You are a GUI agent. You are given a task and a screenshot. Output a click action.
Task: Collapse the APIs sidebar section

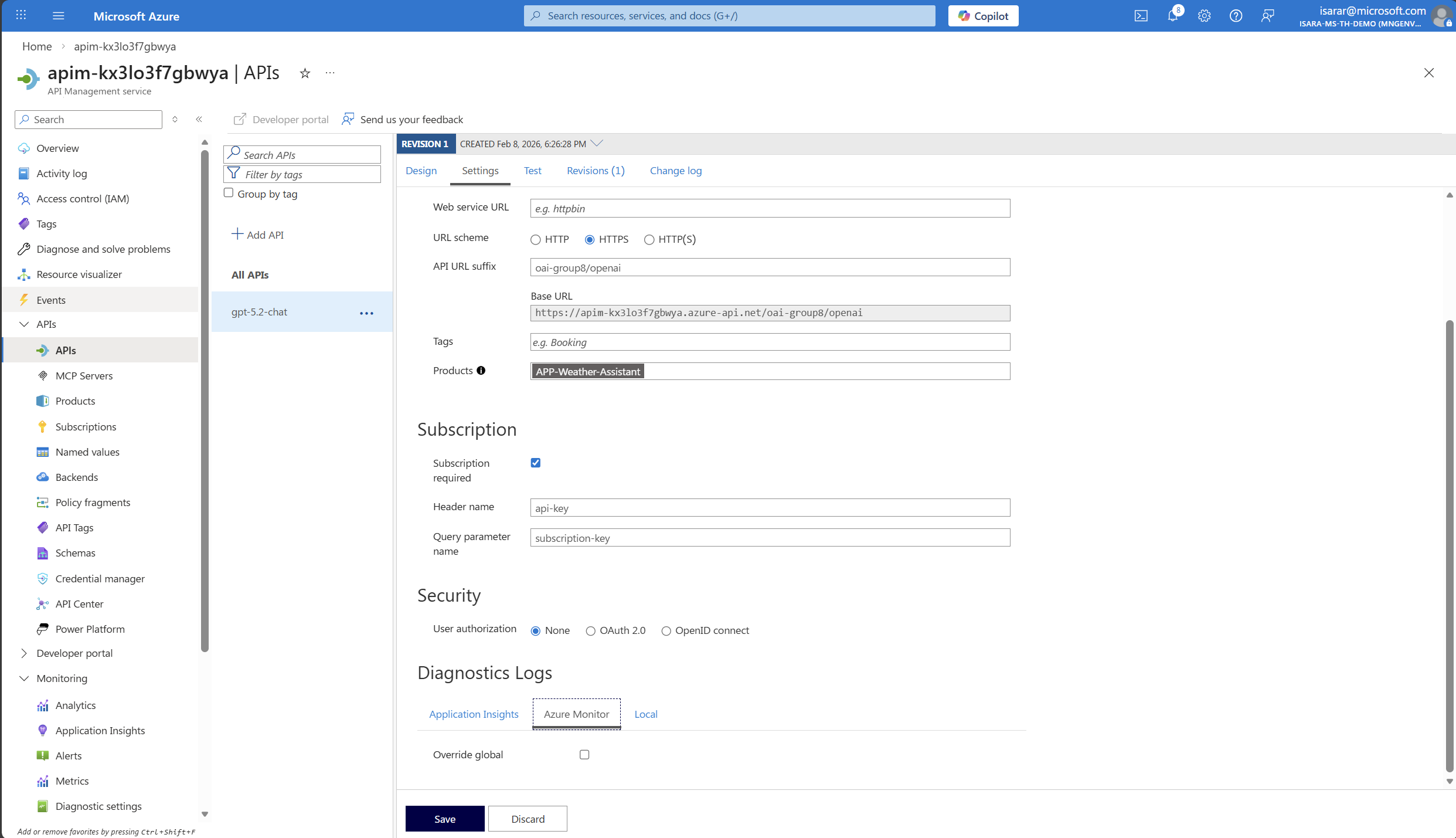(x=24, y=324)
